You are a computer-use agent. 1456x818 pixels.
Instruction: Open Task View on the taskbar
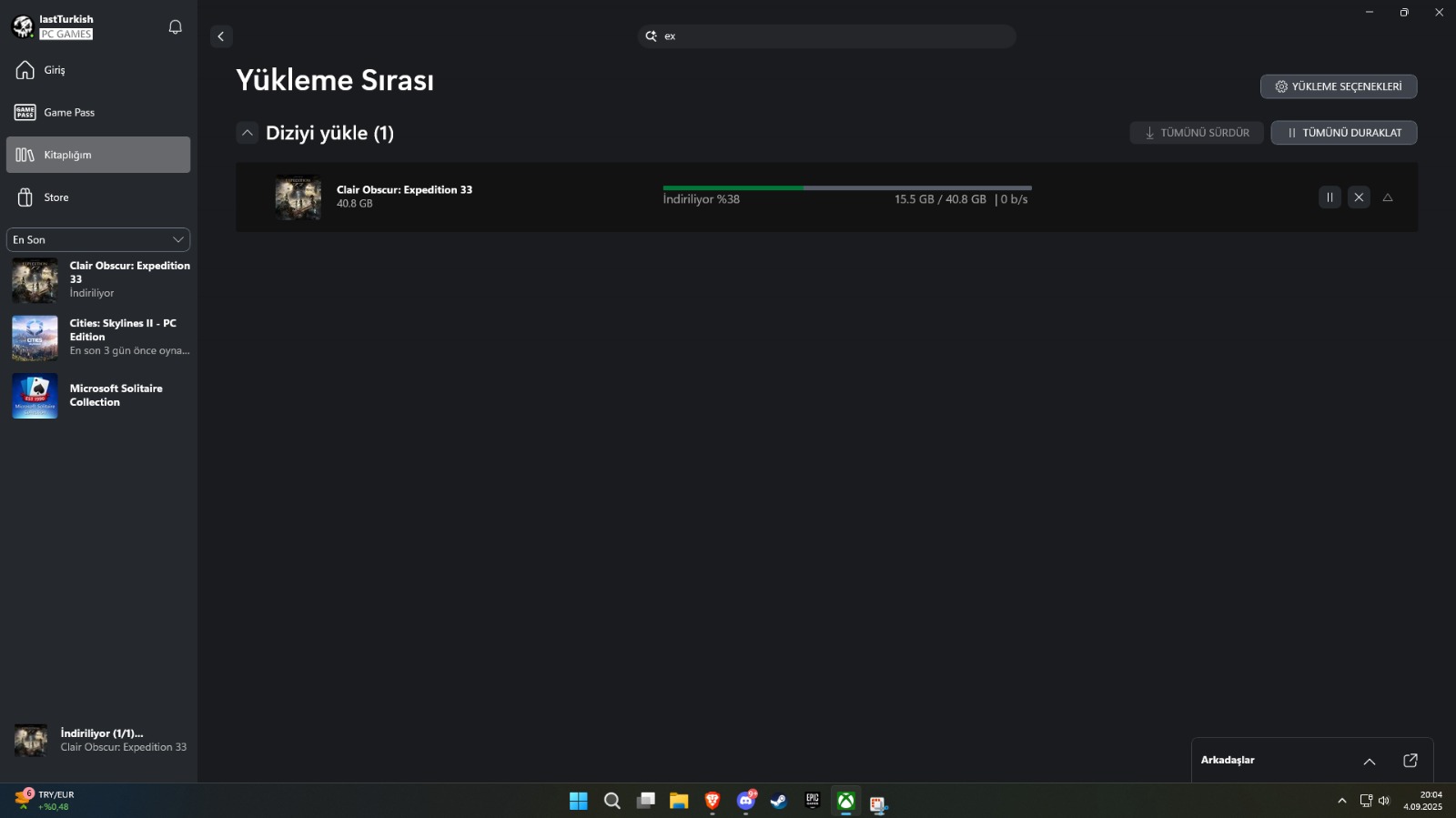point(646,801)
